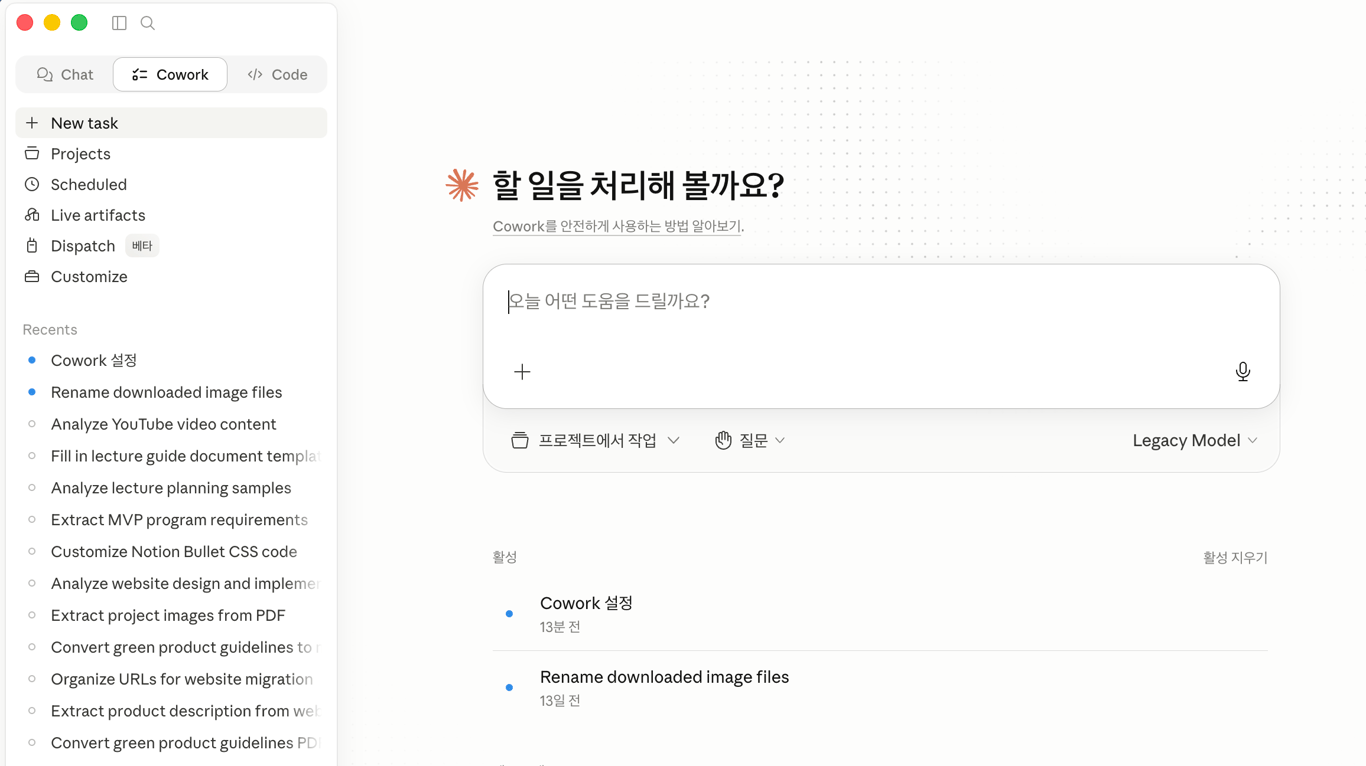This screenshot has width=1366, height=766.
Task: Open the Legacy Model selector
Action: pyautogui.click(x=1195, y=440)
